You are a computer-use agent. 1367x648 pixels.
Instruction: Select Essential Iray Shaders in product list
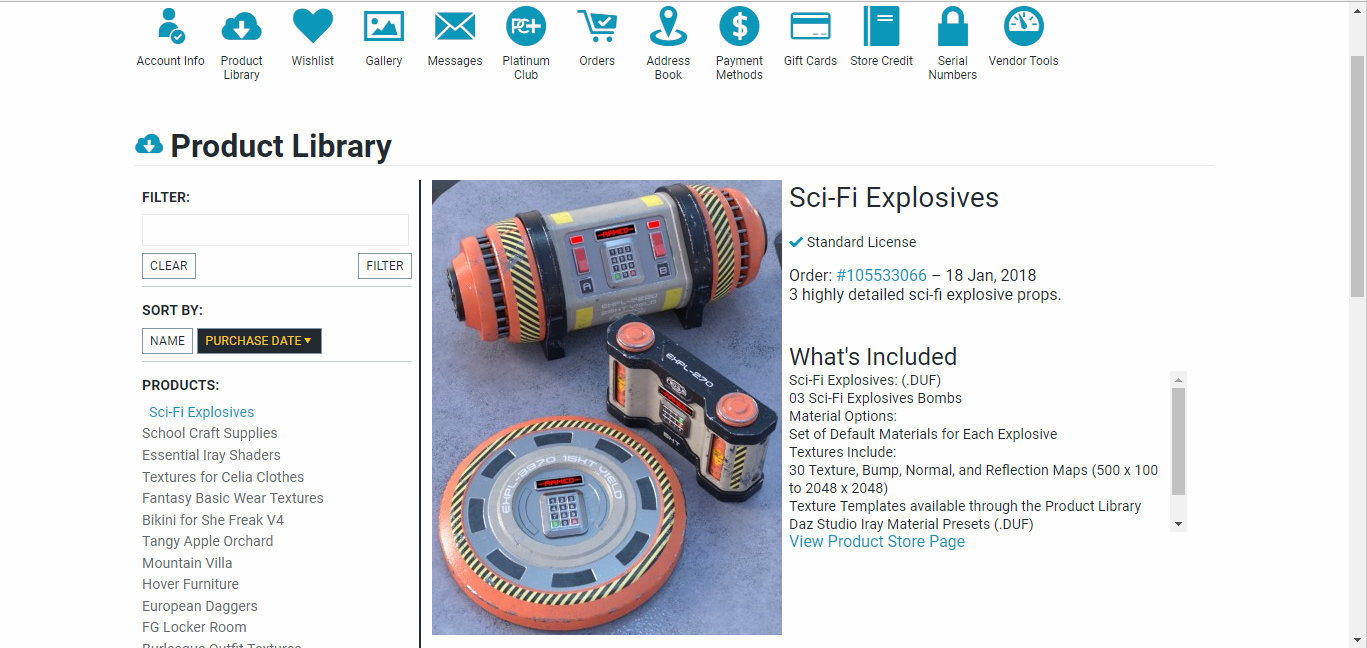211,455
